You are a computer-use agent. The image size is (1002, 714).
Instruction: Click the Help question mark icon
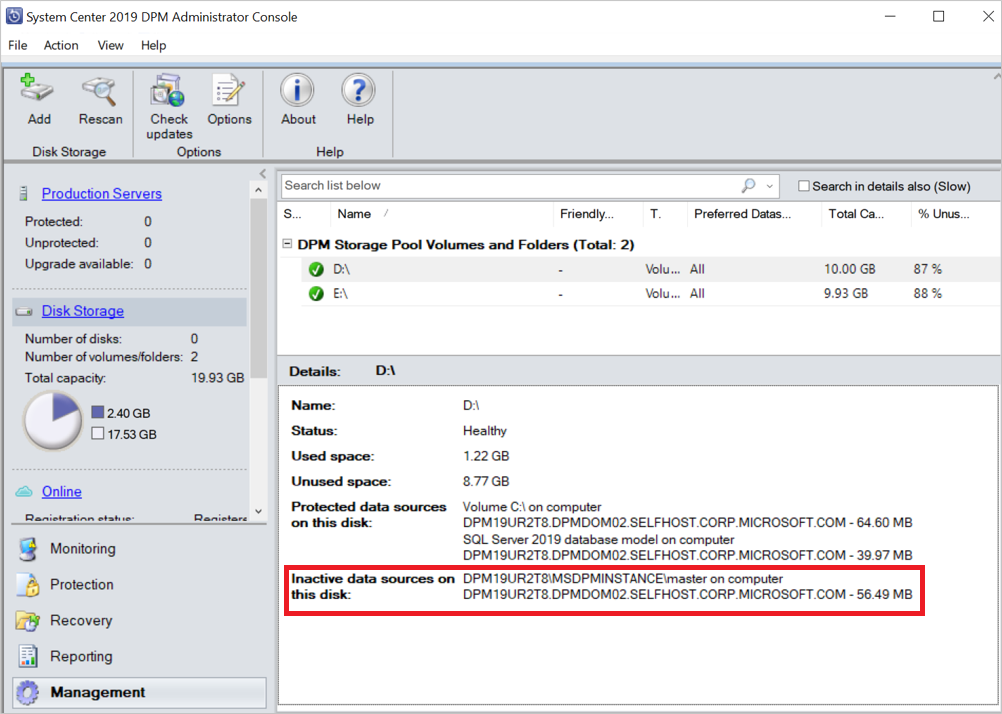pos(358,90)
